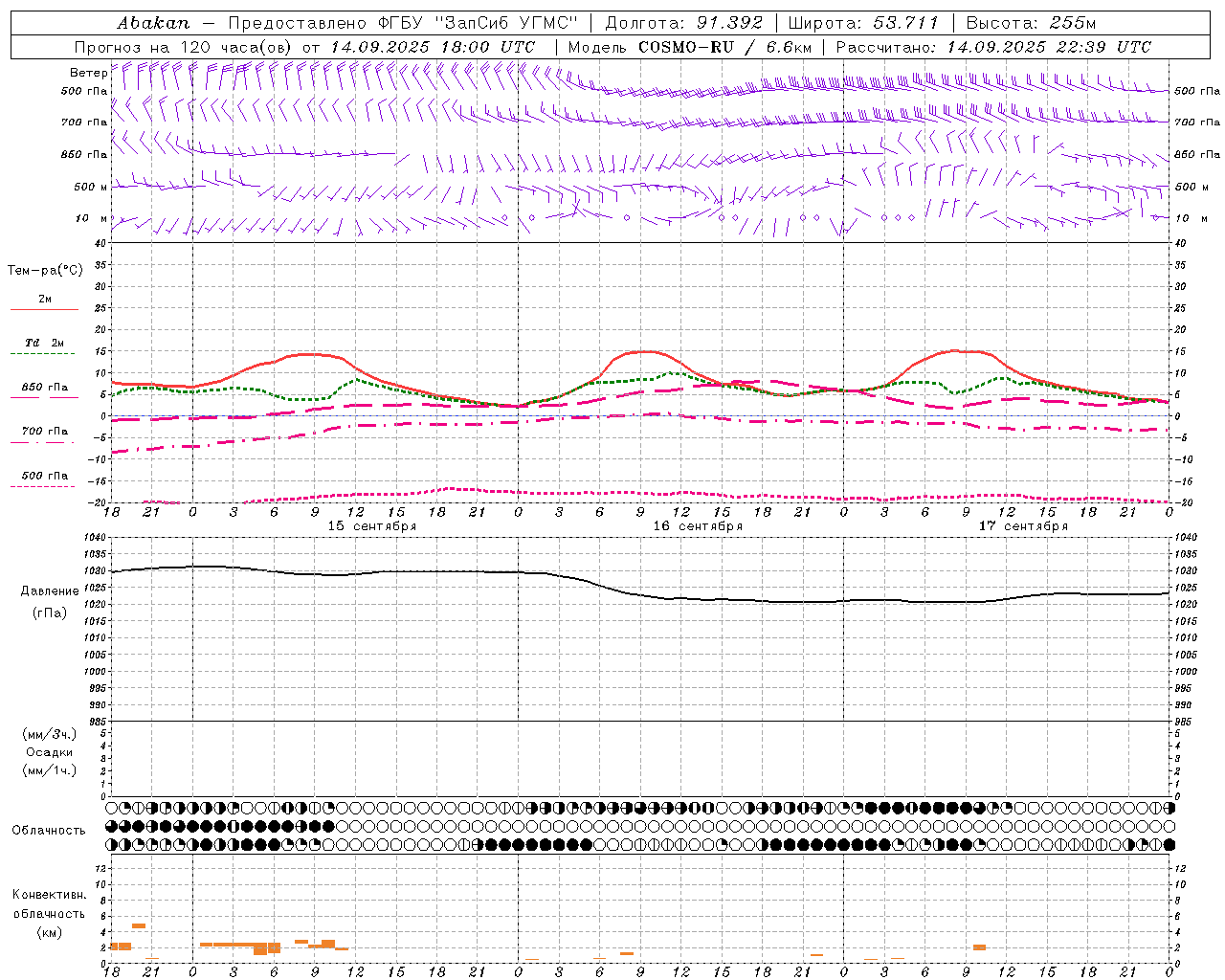Click the "700 гПа" temperature legend entry
The width and height of the screenshot is (1225, 980).
44,431
